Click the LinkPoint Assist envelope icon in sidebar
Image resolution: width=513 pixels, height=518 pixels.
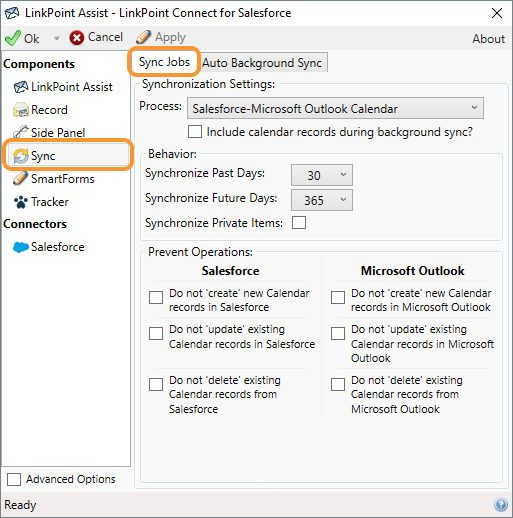coord(21,87)
